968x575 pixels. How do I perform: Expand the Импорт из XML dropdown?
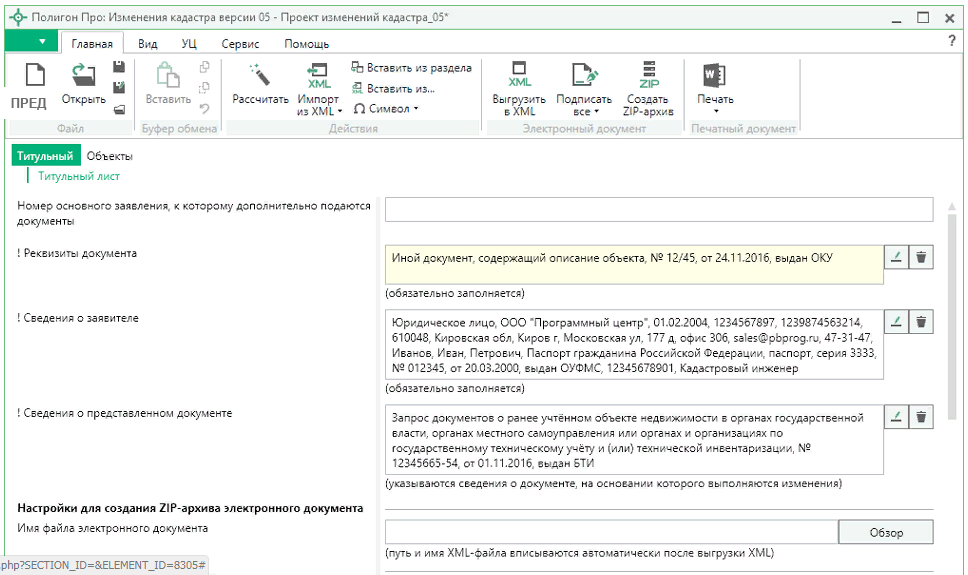click(319, 111)
